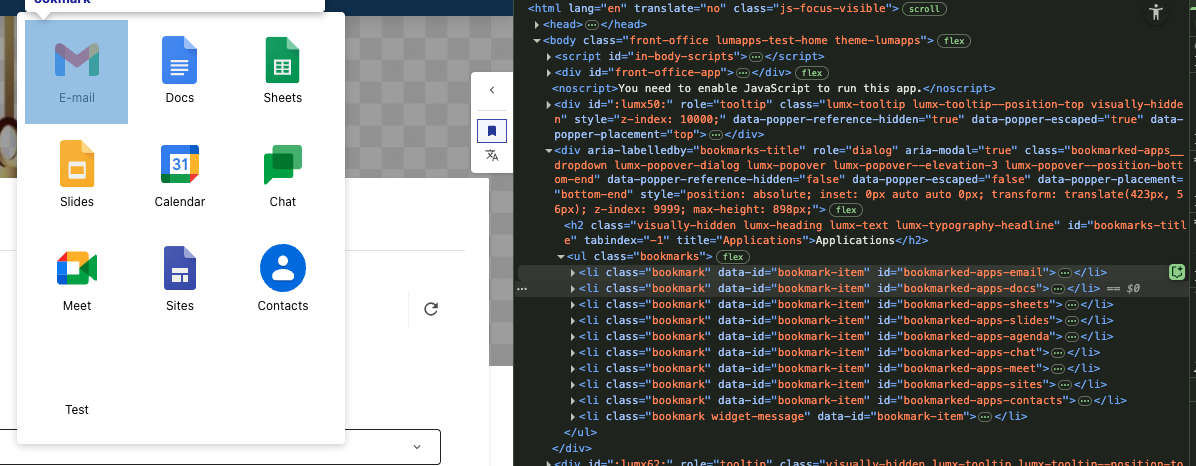Expand the in-body-scripts script node

coord(548,56)
